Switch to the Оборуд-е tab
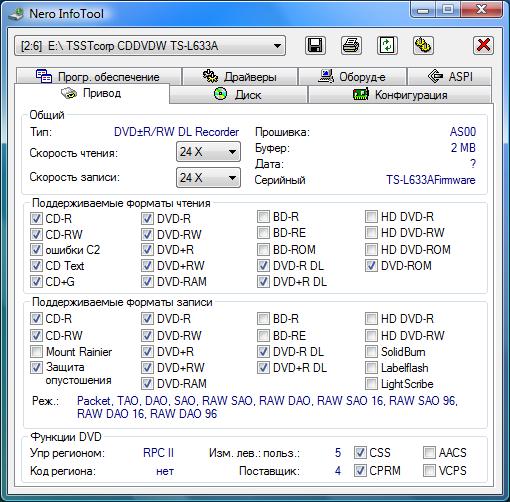Screen dimensions: 510x502 pos(352,77)
